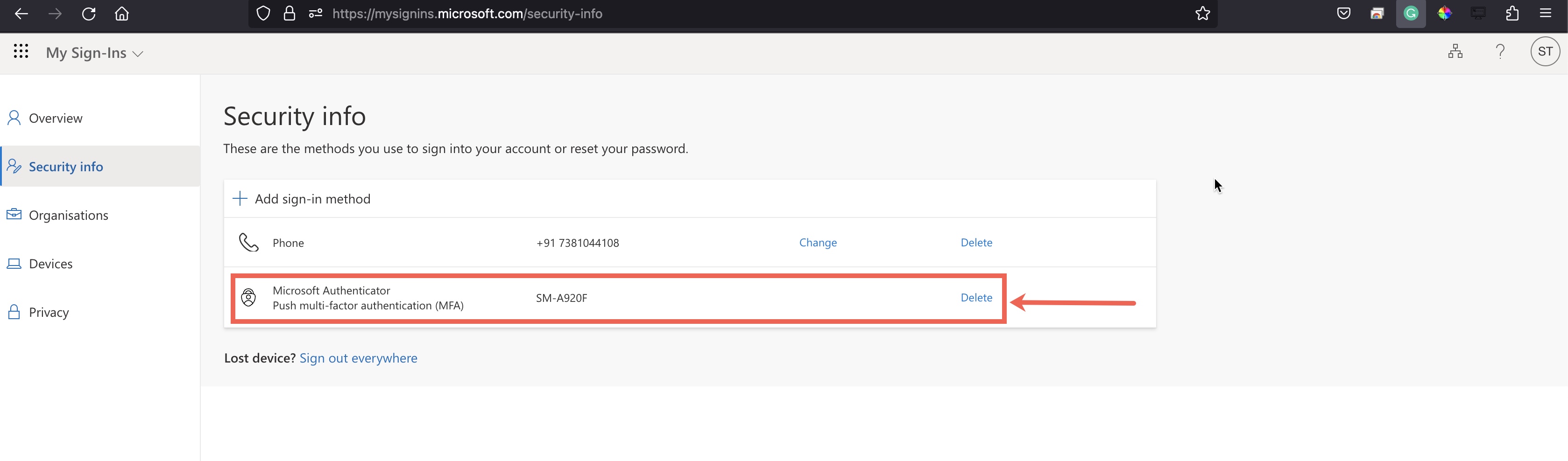Viewport: 1568px width, 461px height.
Task: Change the phone number
Action: coord(818,242)
